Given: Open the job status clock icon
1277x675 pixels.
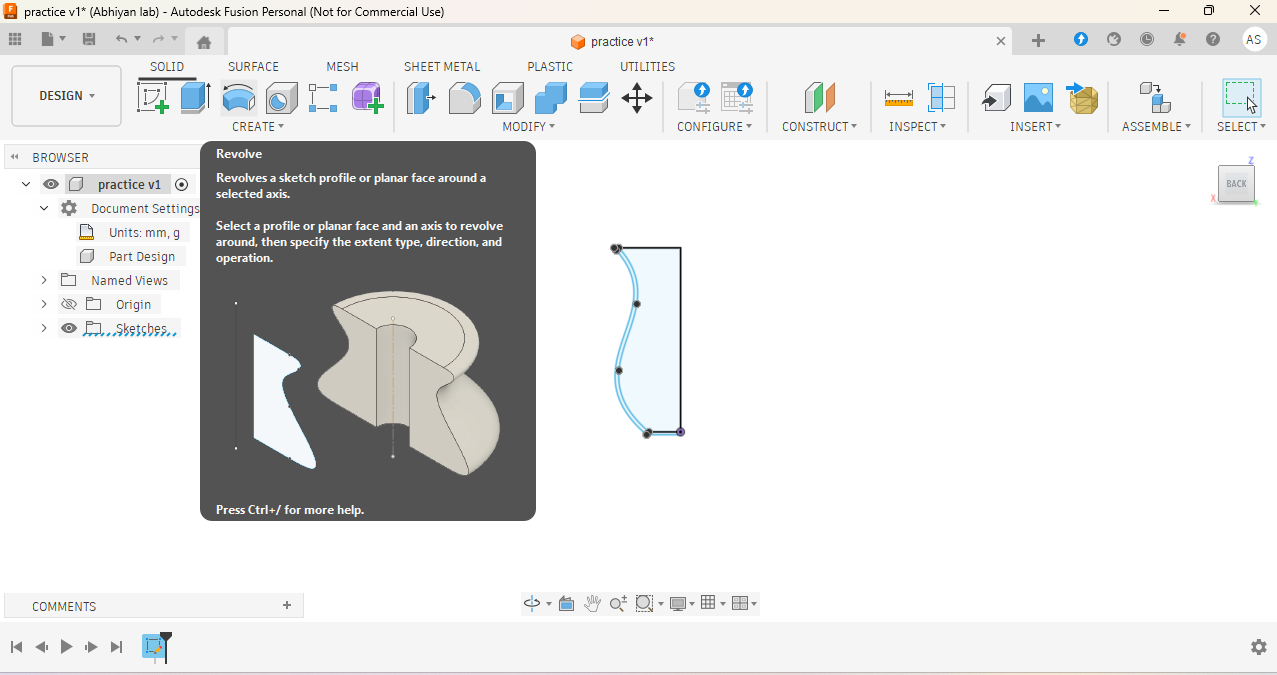Looking at the screenshot, I should [x=1147, y=40].
